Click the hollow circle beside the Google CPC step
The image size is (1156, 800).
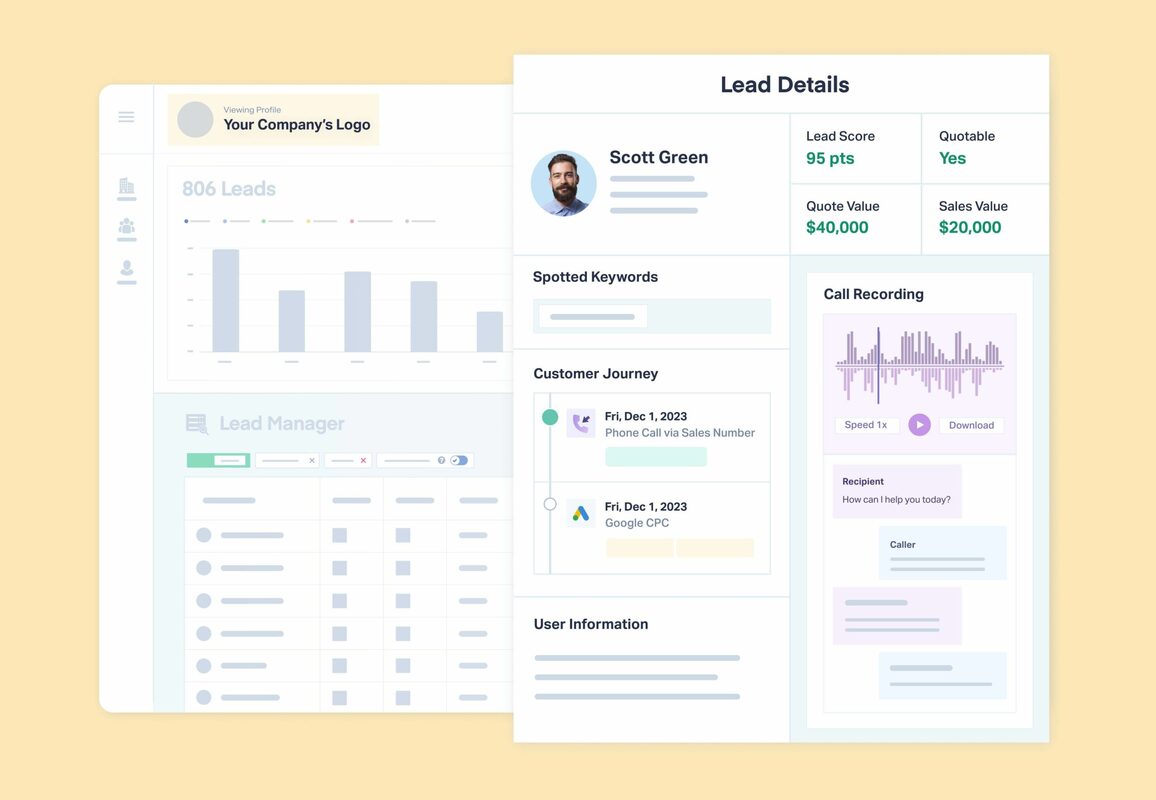(x=549, y=505)
